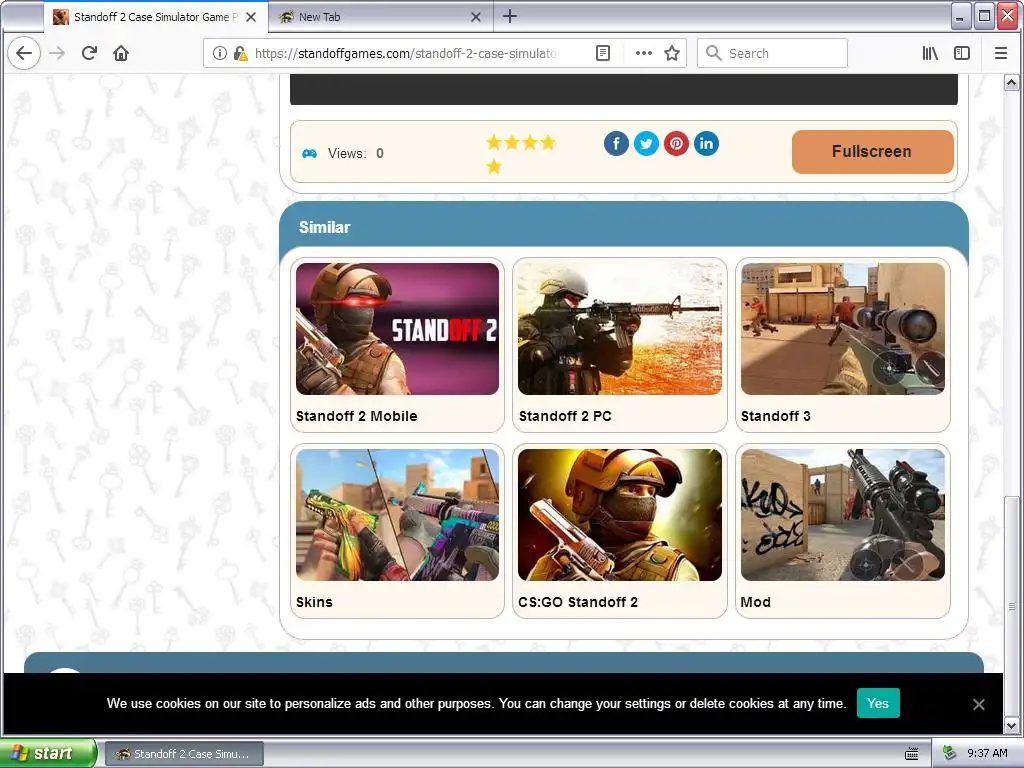This screenshot has height=768, width=1024.
Task: Show site information icon in address bar
Action: pos(220,53)
